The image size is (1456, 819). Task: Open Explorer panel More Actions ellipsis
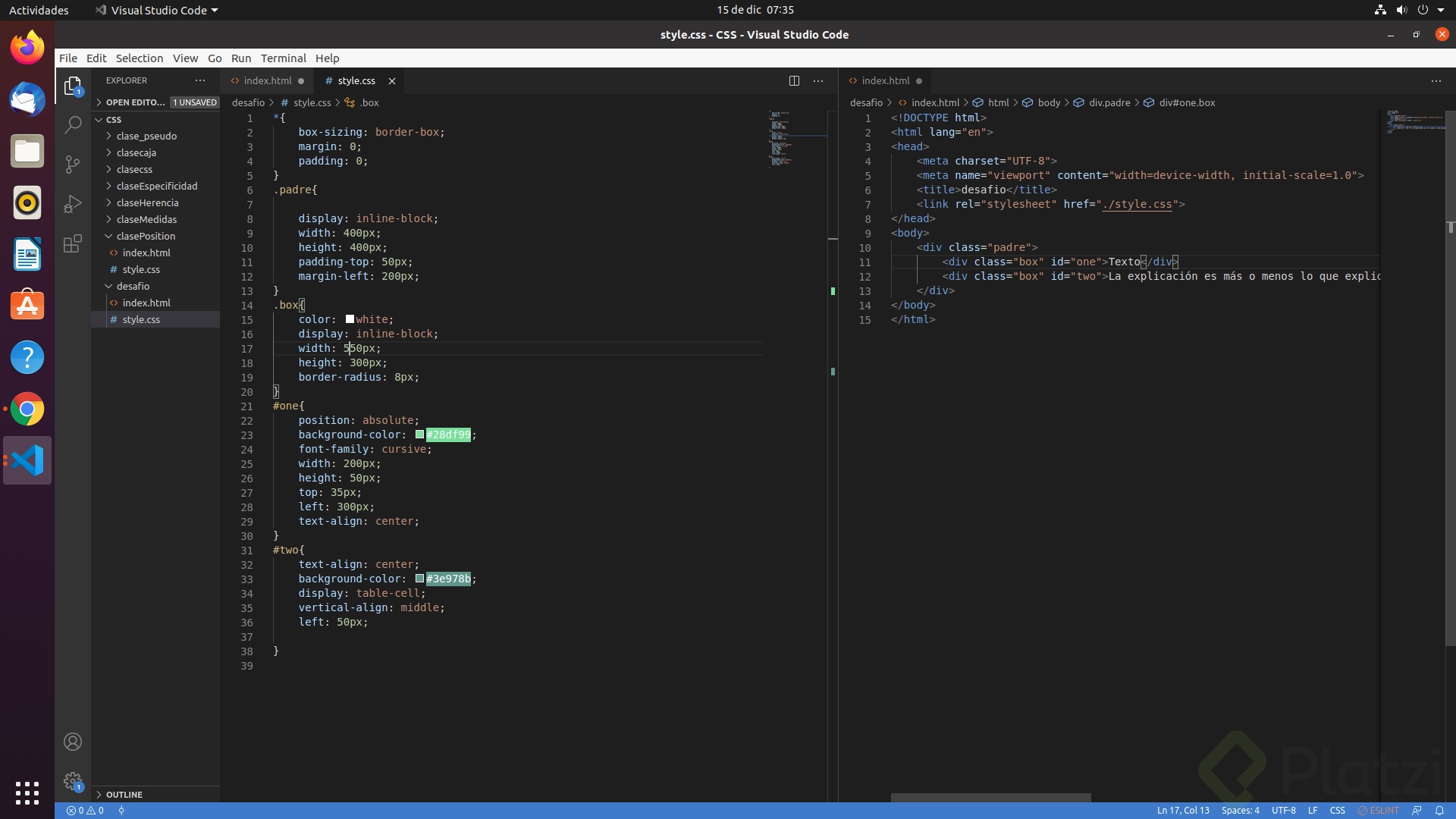(200, 80)
